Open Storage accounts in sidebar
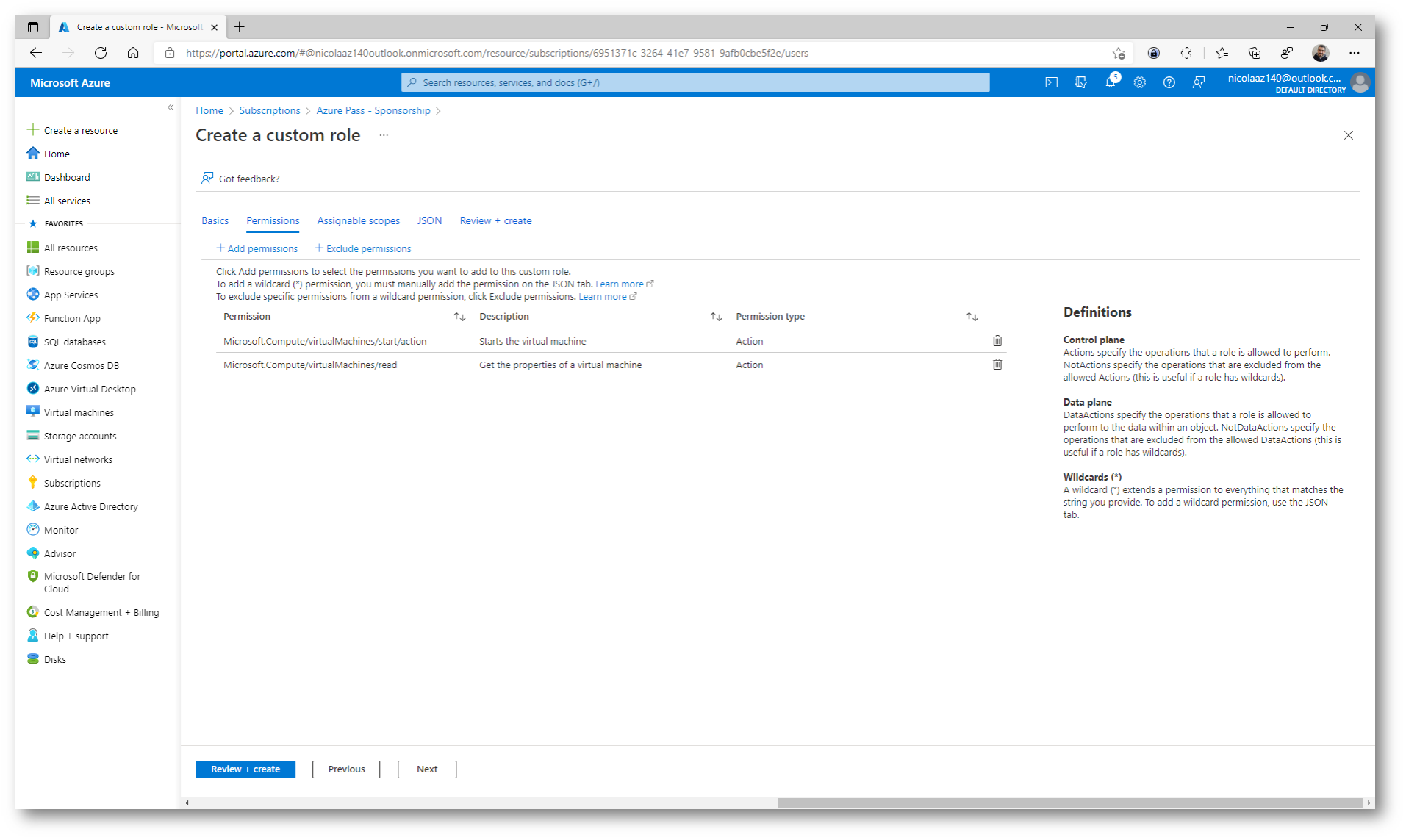1406x840 pixels. tap(72, 436)
